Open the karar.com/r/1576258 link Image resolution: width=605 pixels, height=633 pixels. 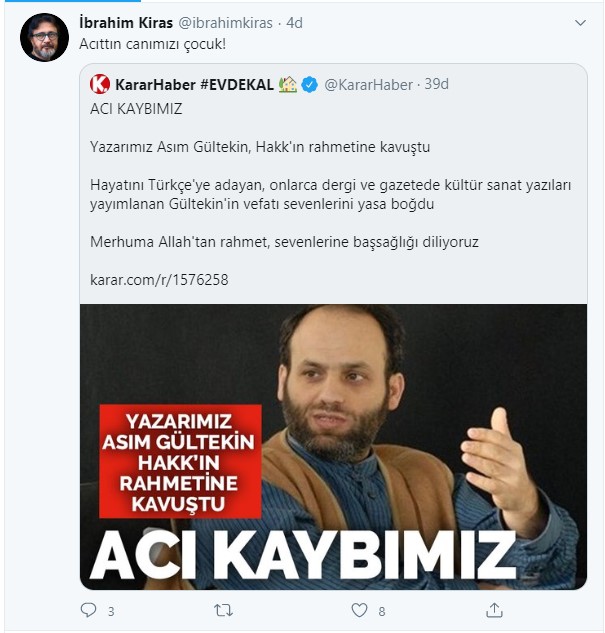click(x=159, y=280)
